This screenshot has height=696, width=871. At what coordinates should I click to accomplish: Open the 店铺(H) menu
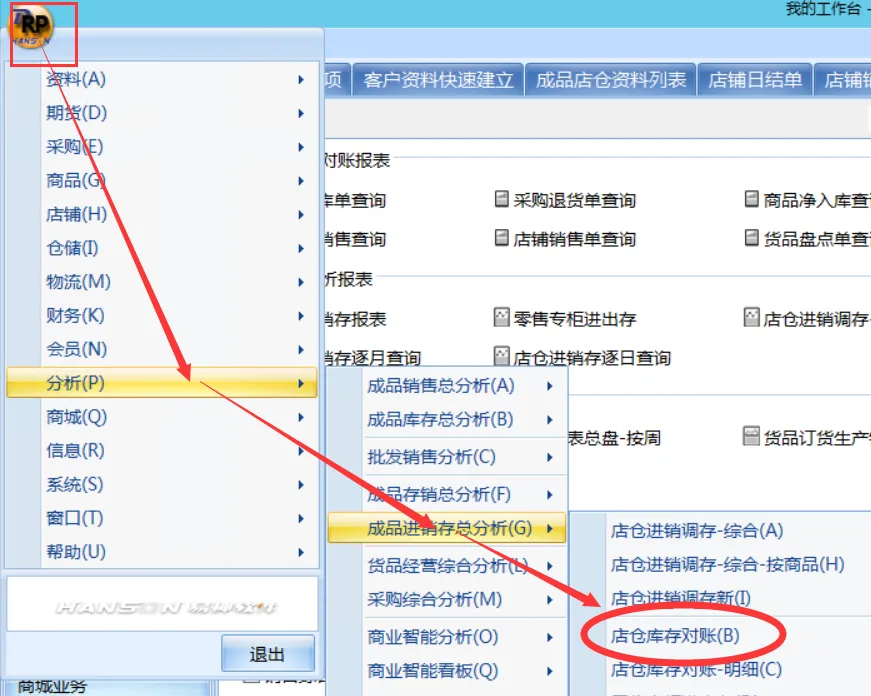coord(77,214)
